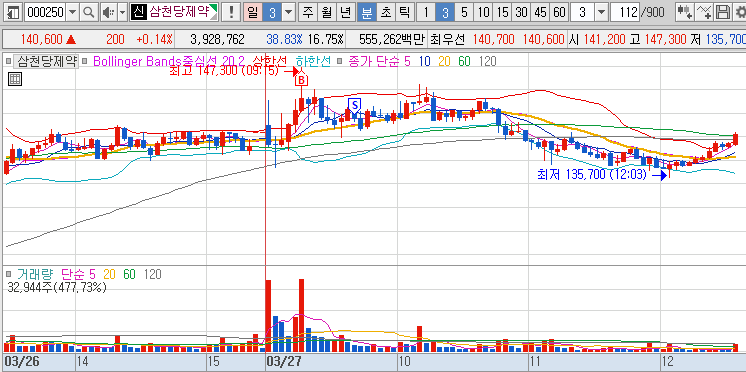The width and height of the screenshot is (746, 372).
Task: Click the highlighted 3 next to 일
Action: pos(272,12)
